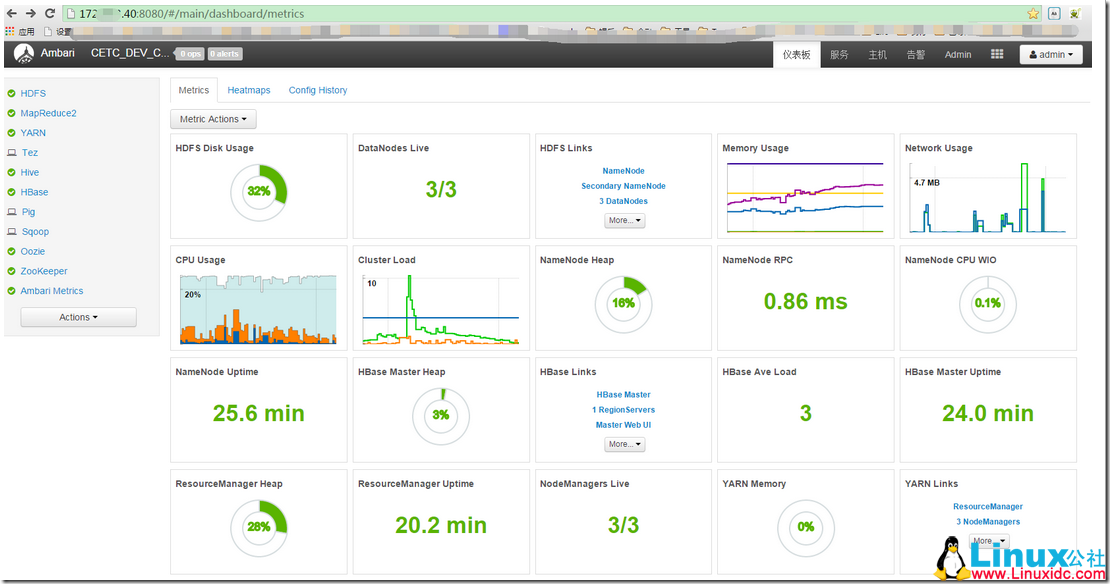This screenshot has width=1110, height=584.
Task: Click the Cluster Load graph
Action: [x=441, y=311]
